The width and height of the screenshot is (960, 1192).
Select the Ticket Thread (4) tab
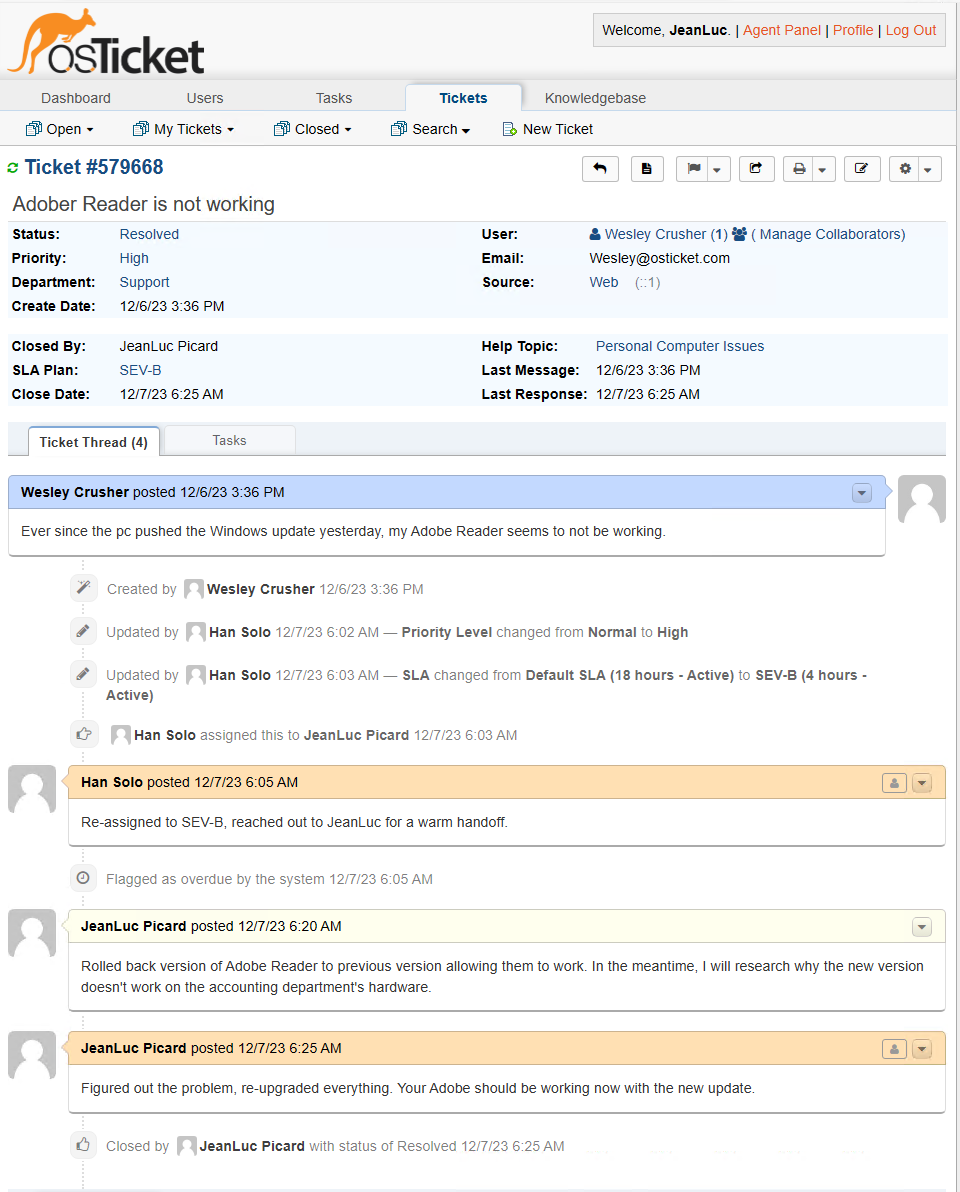coord(93,442)
